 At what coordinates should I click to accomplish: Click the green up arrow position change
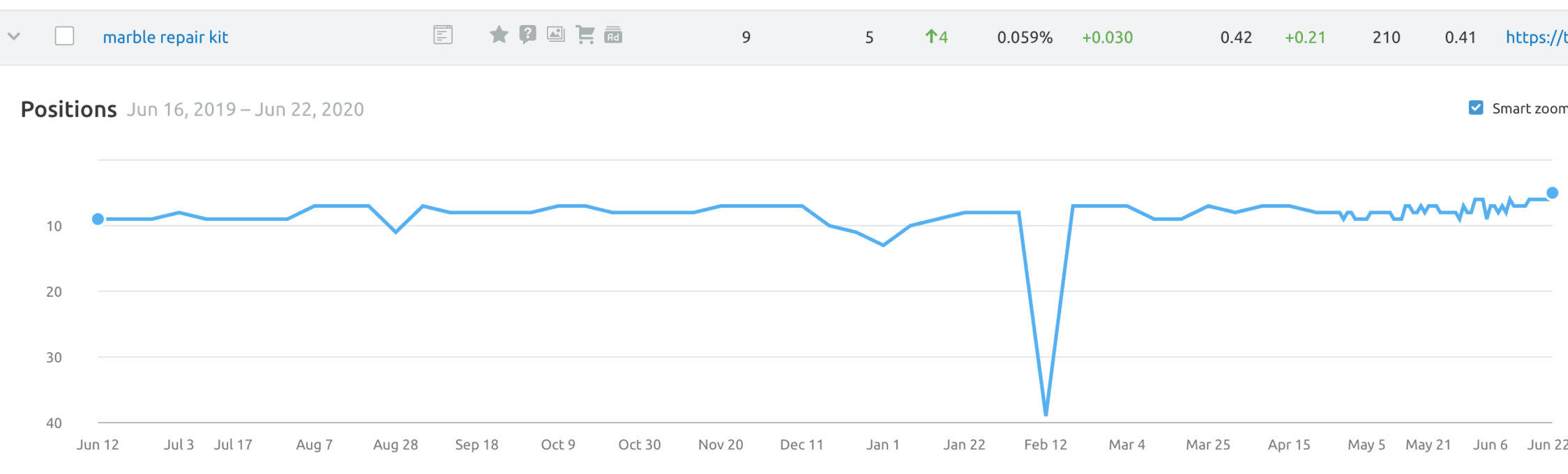pyautogui.click(x=937, y=37)
